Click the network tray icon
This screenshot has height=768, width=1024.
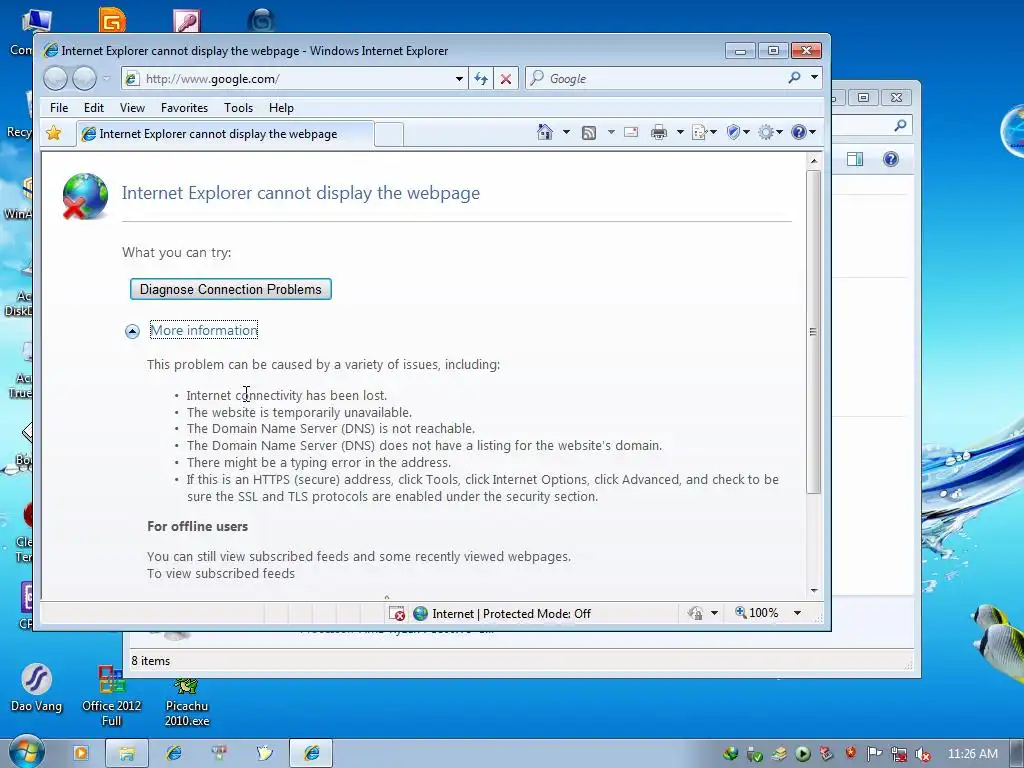(899, 754)
